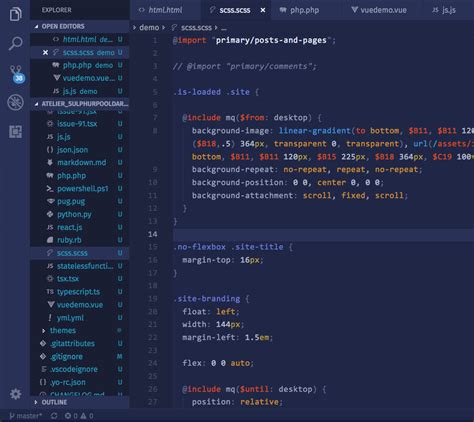Open typescript.ts file
This screenshot has width=474, height=422.
80,292
